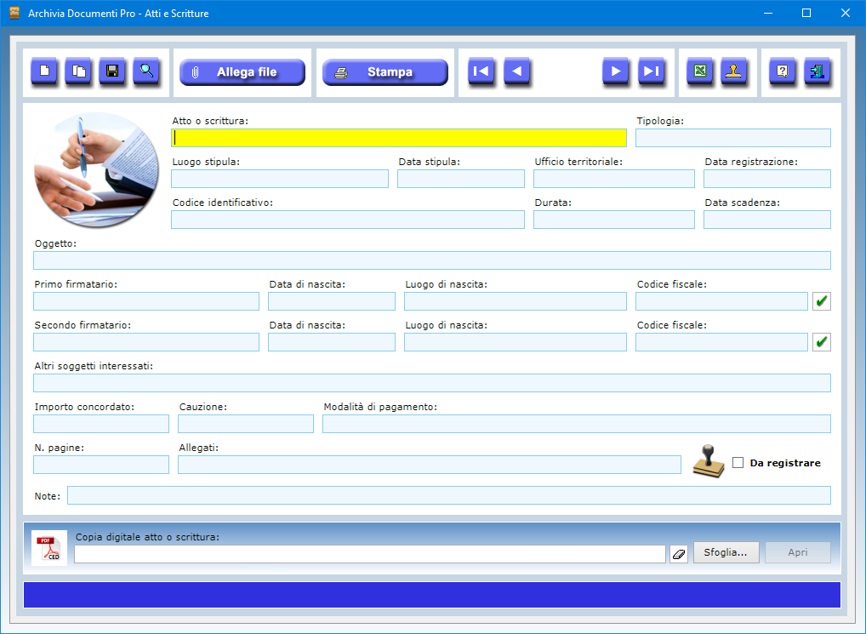This screenshot has height=634, width=866.
Task: Validate Secondo firmatario codice fiscale checkmark
Action: point(821,342)
